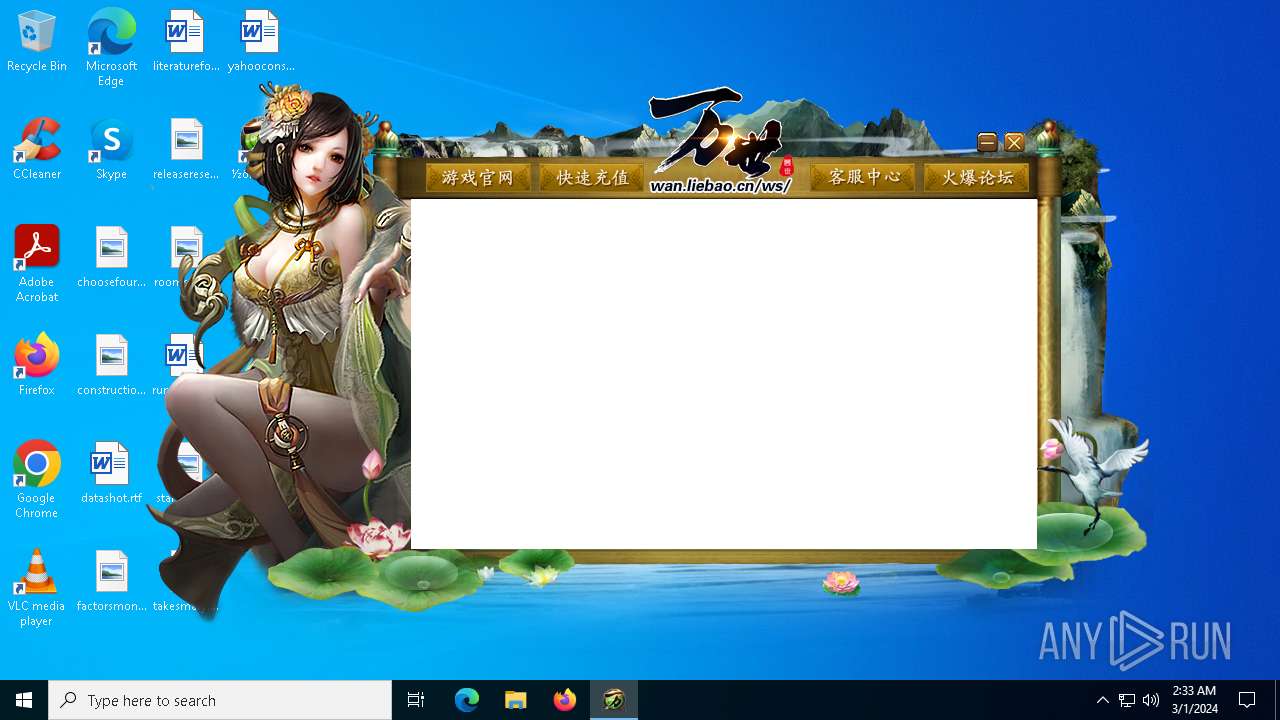Screen dimensions: 1280x720
Task: Open the constructio... image file
Action: (111, 366)
